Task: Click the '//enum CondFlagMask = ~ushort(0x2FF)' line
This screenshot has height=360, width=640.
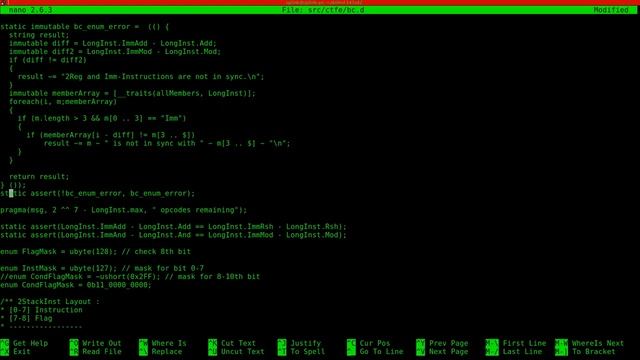Action: pos(130,277)
